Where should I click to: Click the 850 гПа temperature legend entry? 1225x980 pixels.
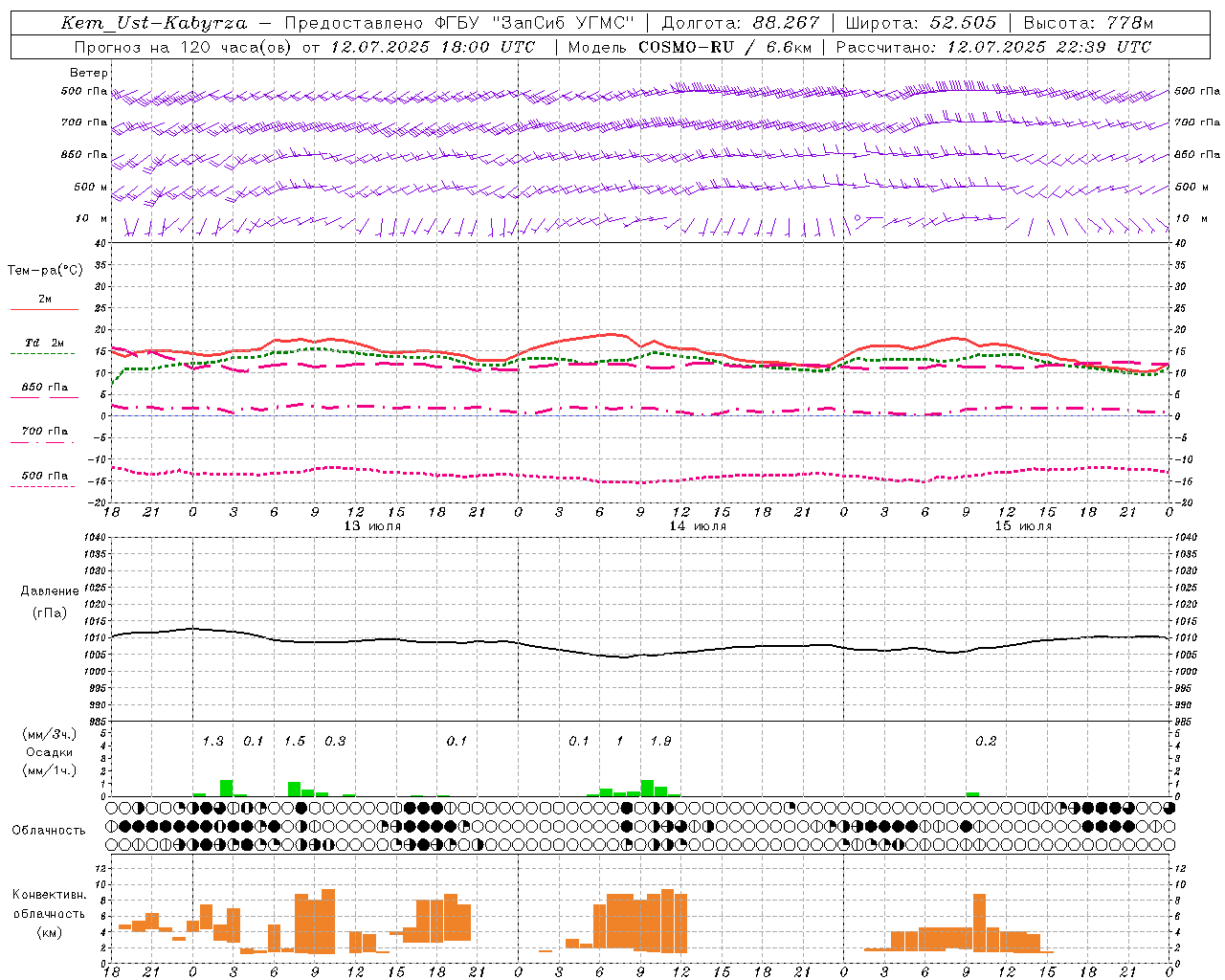tap(45, 388)
